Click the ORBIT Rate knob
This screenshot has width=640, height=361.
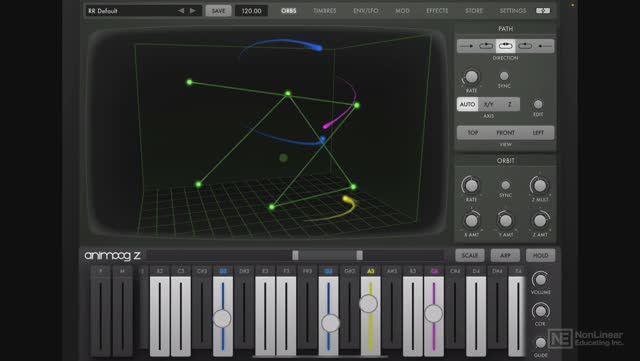(471, 185)
